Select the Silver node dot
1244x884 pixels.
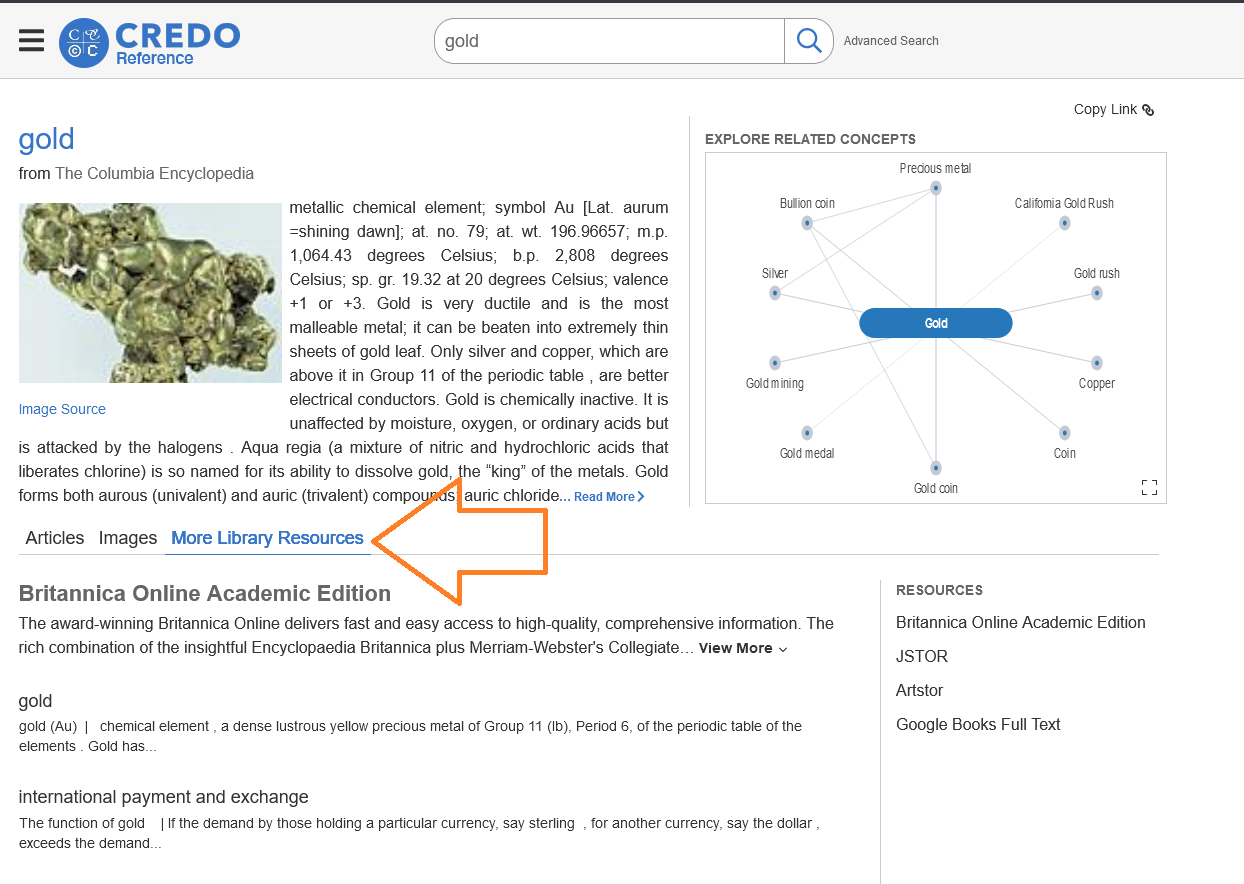(x=775, y=293)
